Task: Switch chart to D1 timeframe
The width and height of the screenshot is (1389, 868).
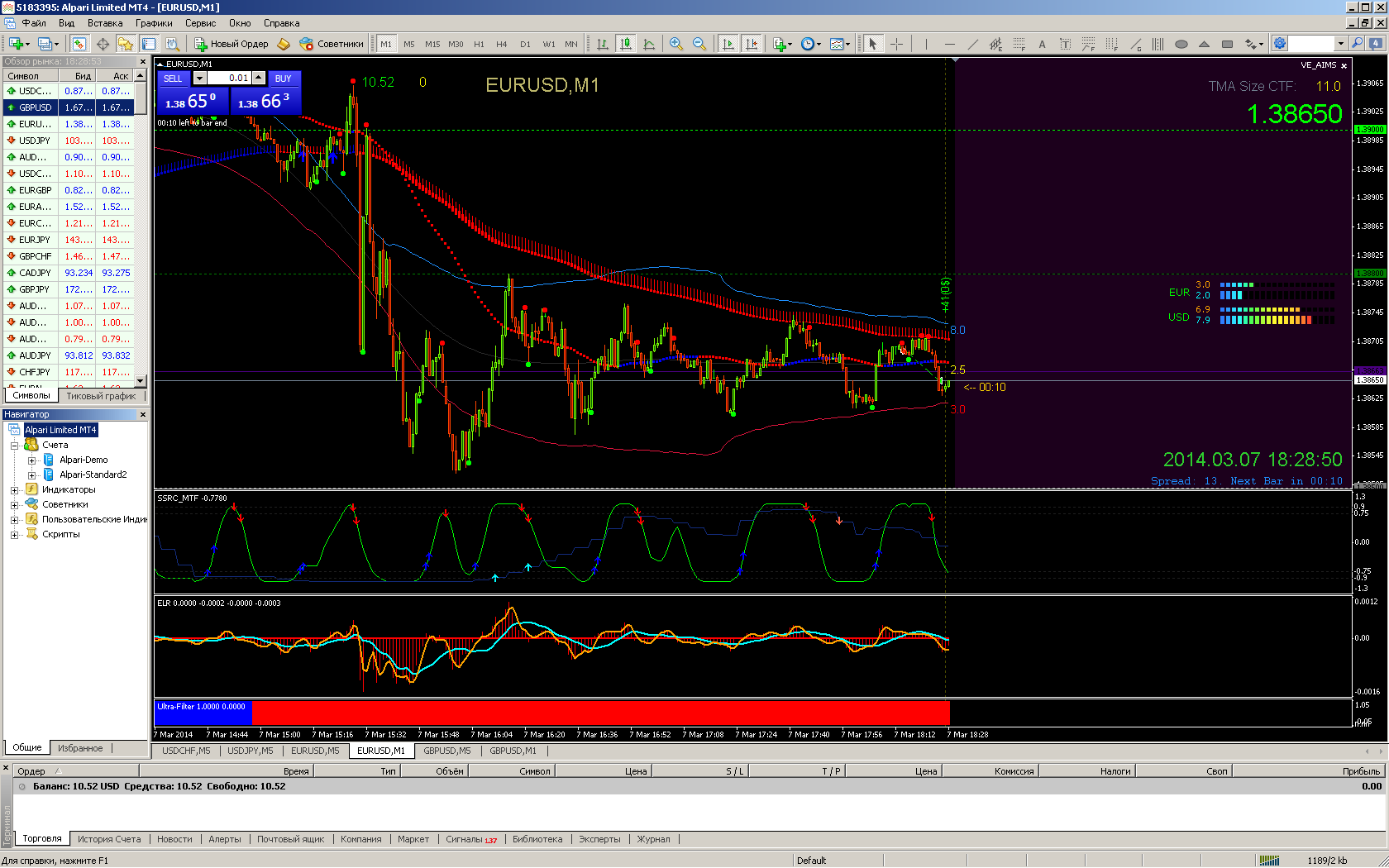Action: pos(525,44)
